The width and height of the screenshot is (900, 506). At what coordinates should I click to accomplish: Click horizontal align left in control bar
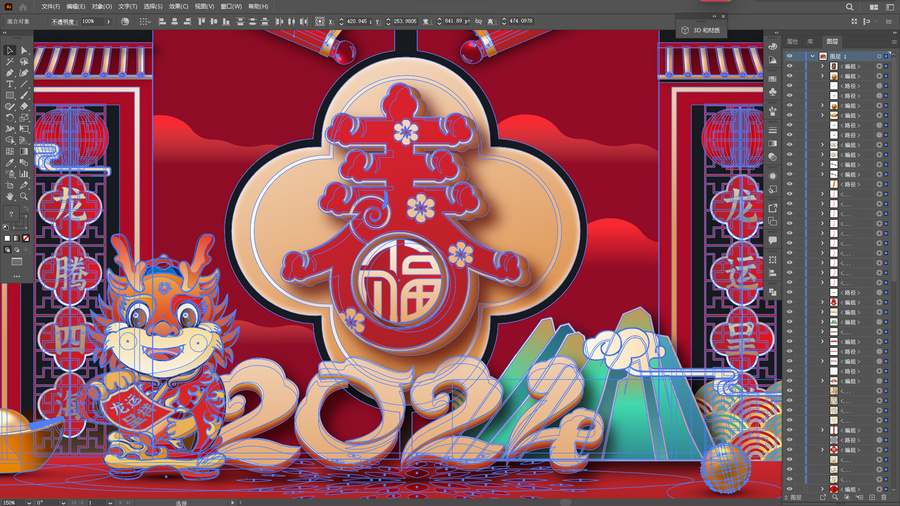[162, 21]
